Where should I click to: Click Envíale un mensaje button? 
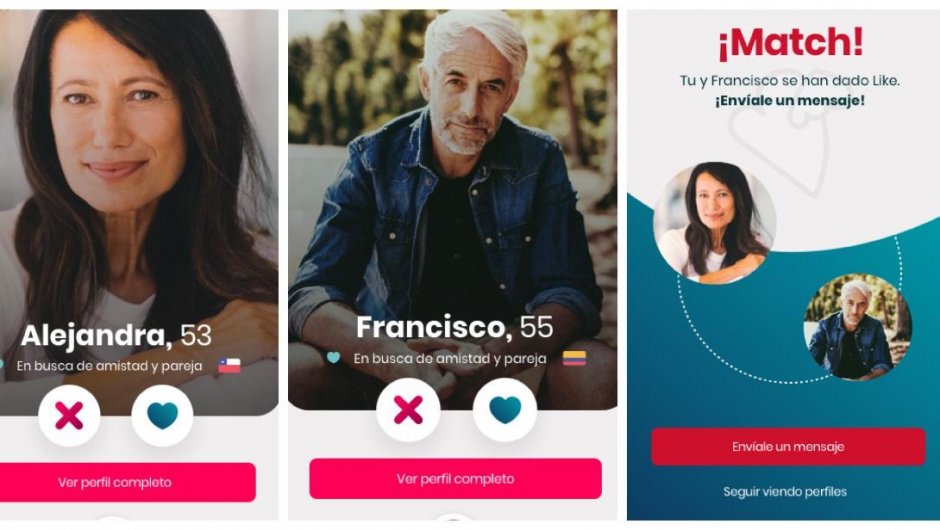(x=788, y=447)
